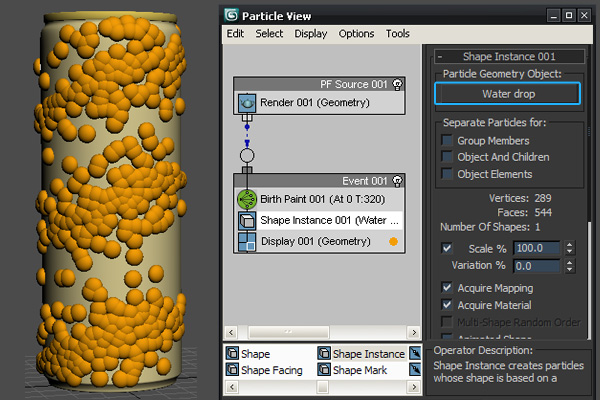600x400 pixels.
Task: Click the Shape Instance 001 cube icon
Action: click(247, 220)
